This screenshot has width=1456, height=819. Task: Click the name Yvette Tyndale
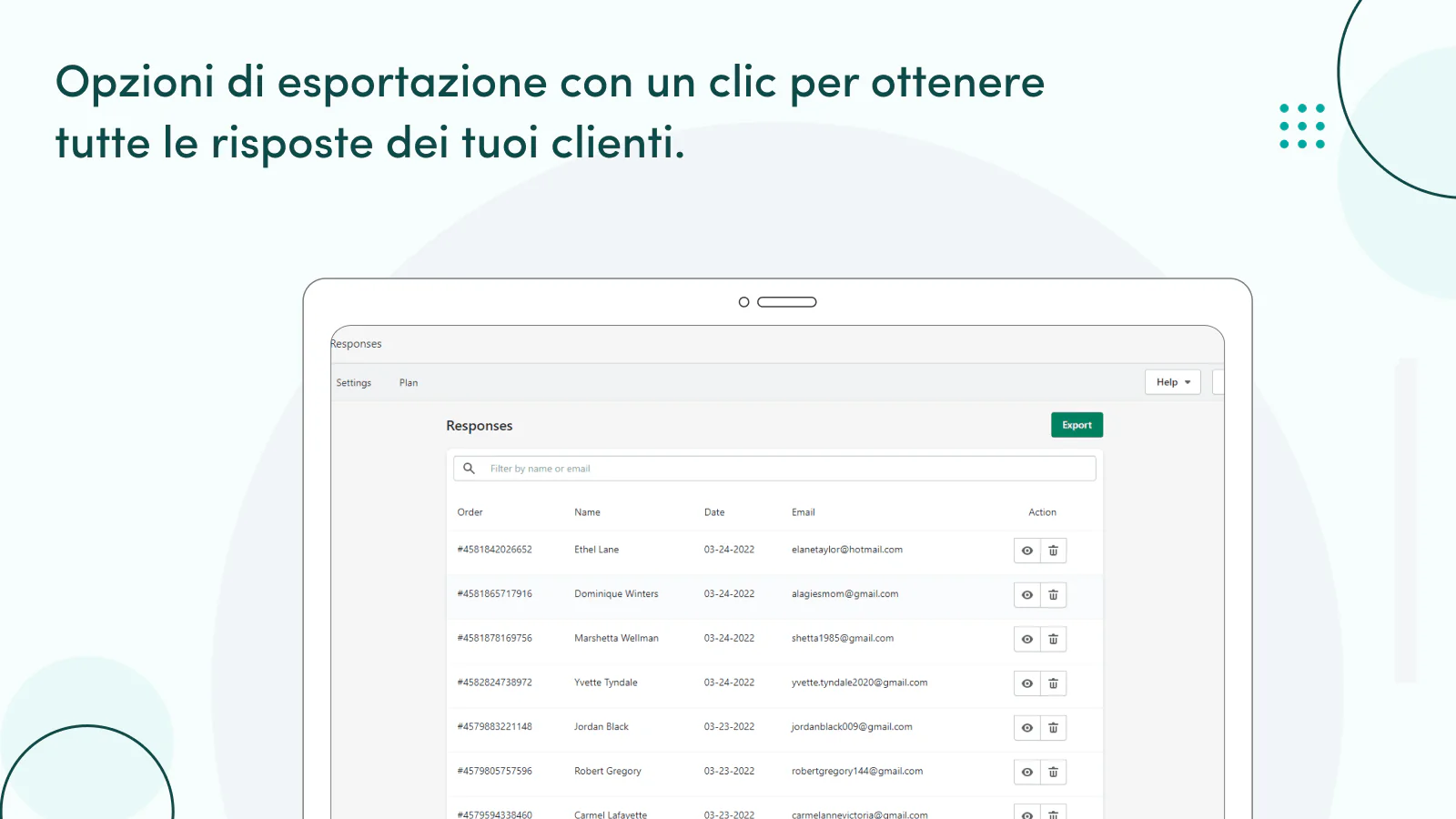click(605, 682)
